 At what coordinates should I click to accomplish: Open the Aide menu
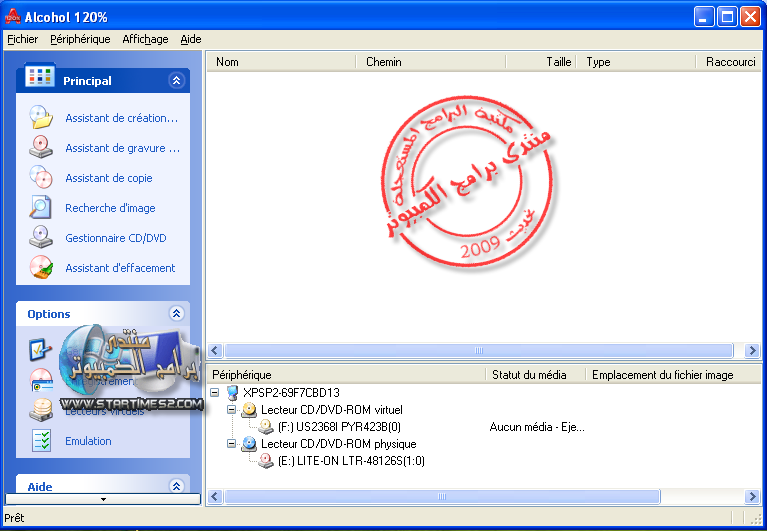tap(191, 39)
